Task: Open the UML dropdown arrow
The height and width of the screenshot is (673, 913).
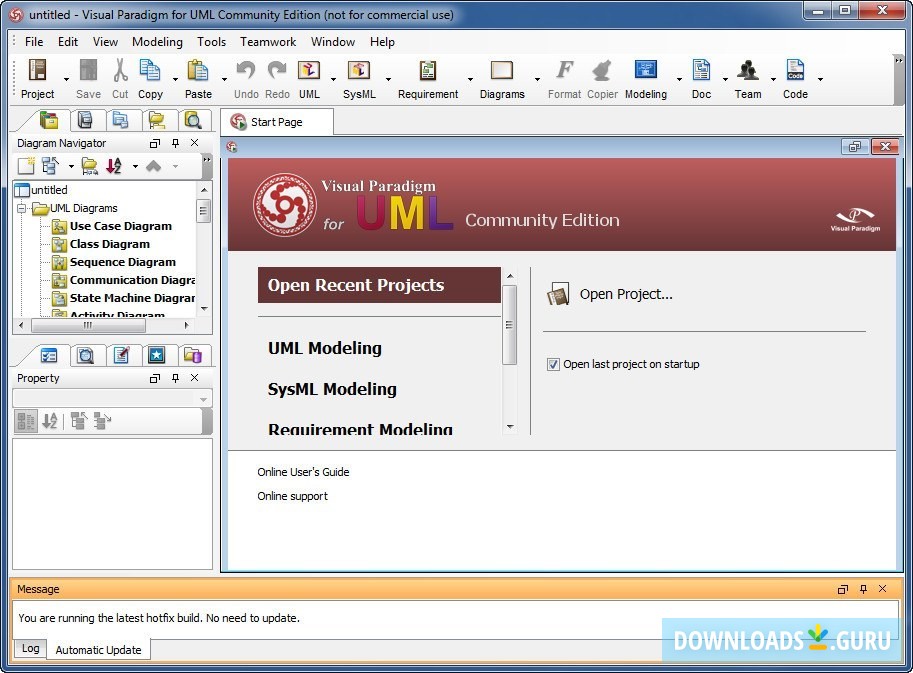Action: pos(333,79)
